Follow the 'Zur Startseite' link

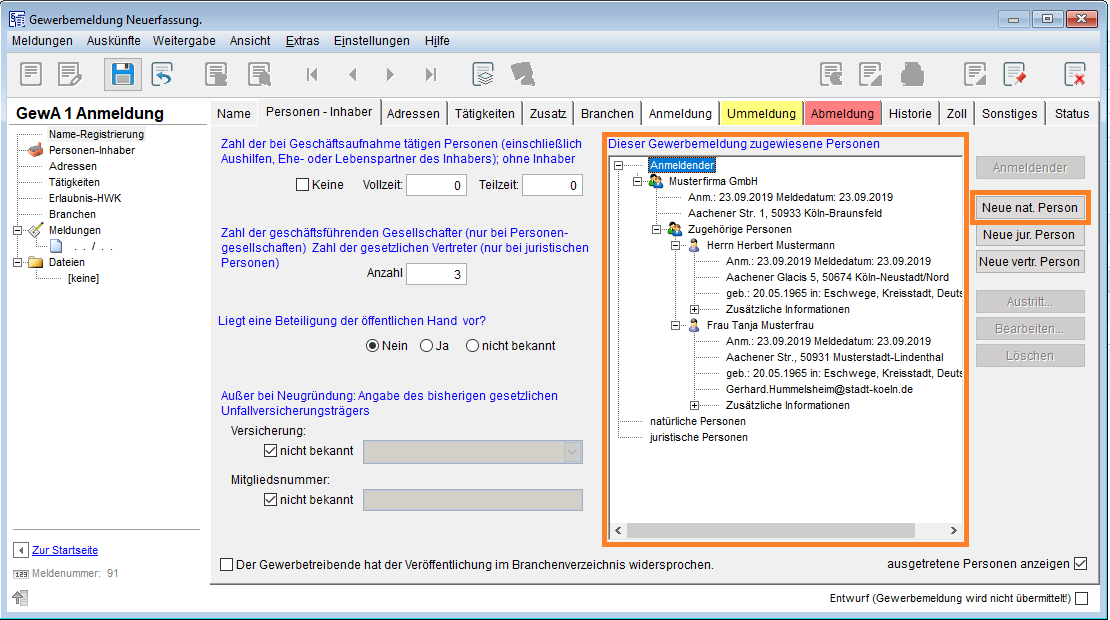[65, 550]
